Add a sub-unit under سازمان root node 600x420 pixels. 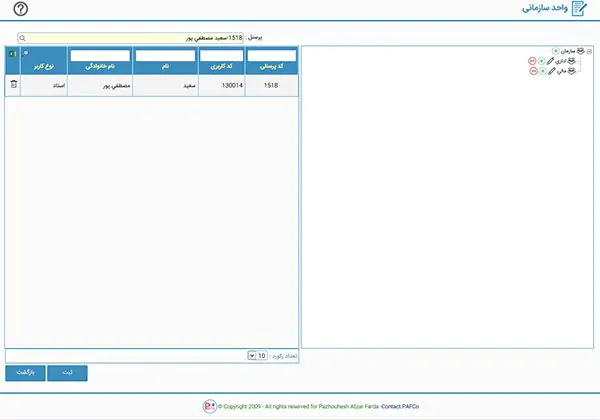[x=556, y=51]
